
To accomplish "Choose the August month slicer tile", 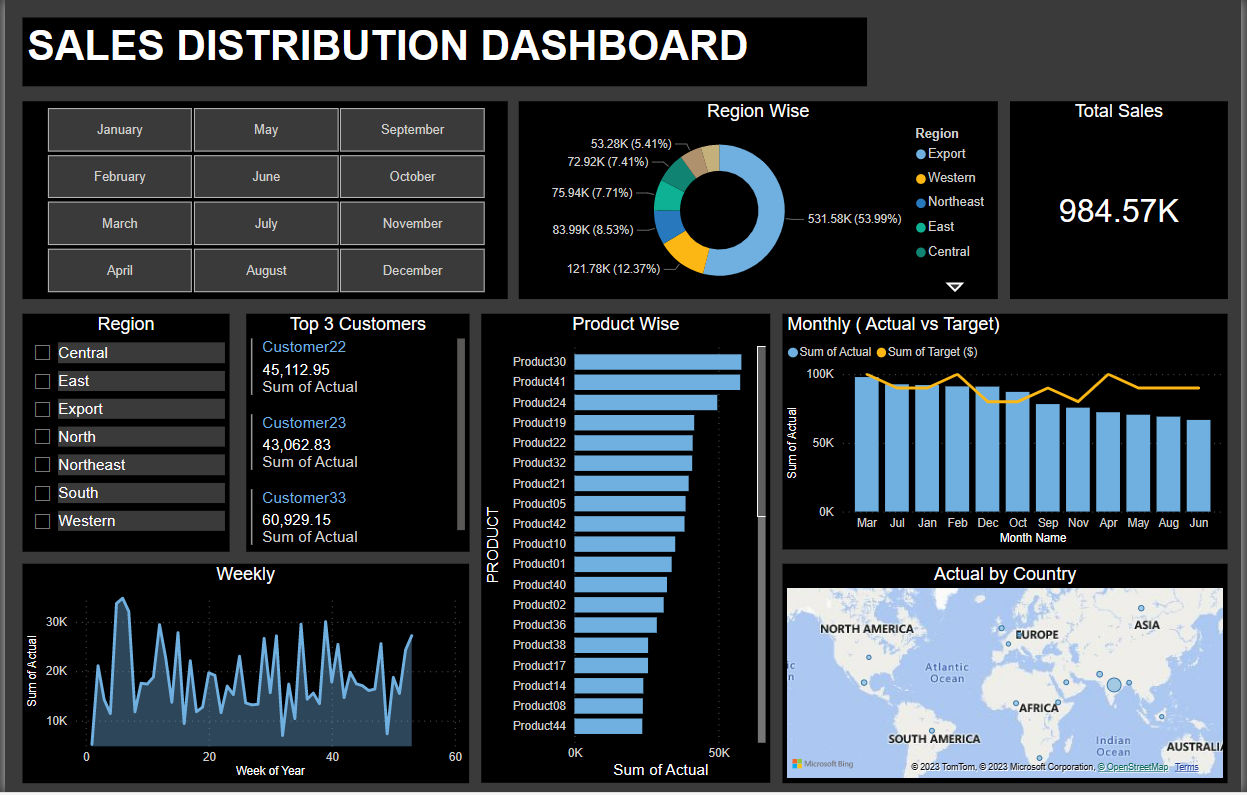I will [266, 271].
